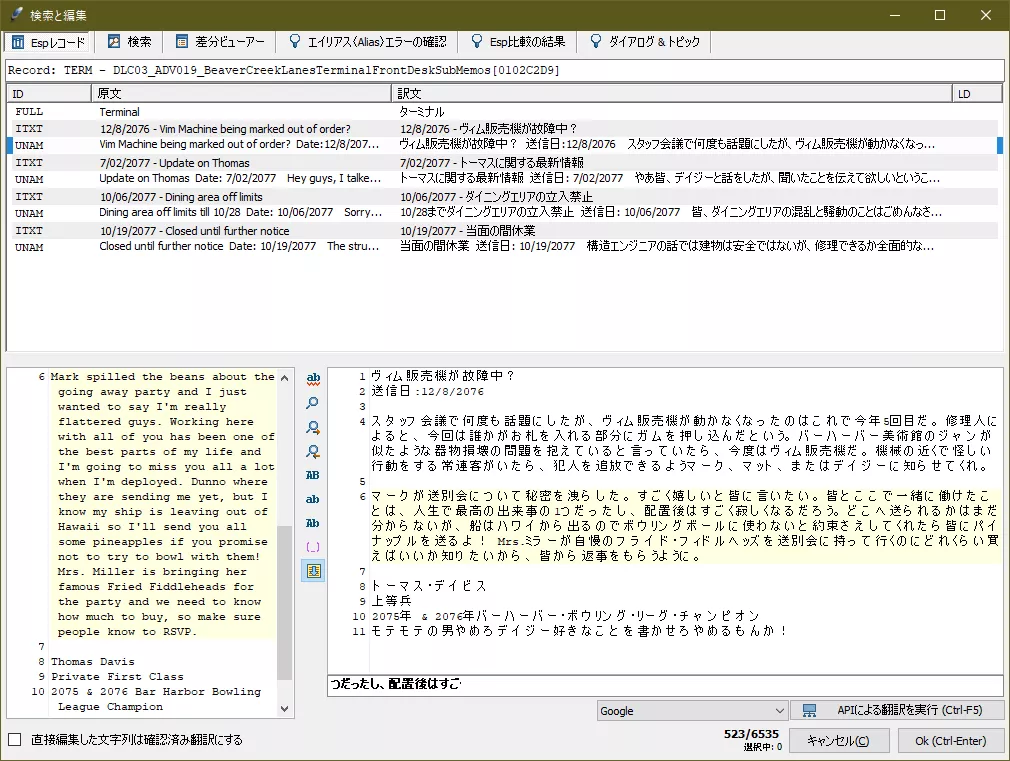Open the 差分ビューアー tab

coord(220,42)
